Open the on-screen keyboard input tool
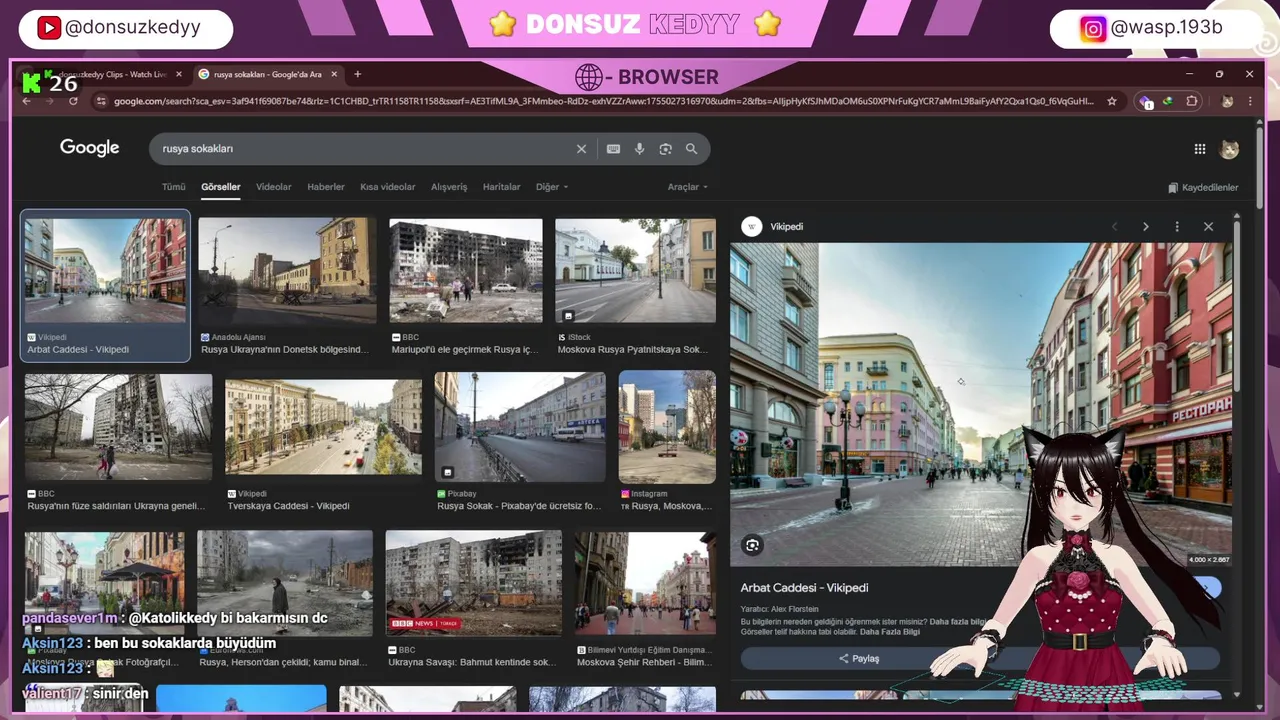 click(x=613, y=149)
